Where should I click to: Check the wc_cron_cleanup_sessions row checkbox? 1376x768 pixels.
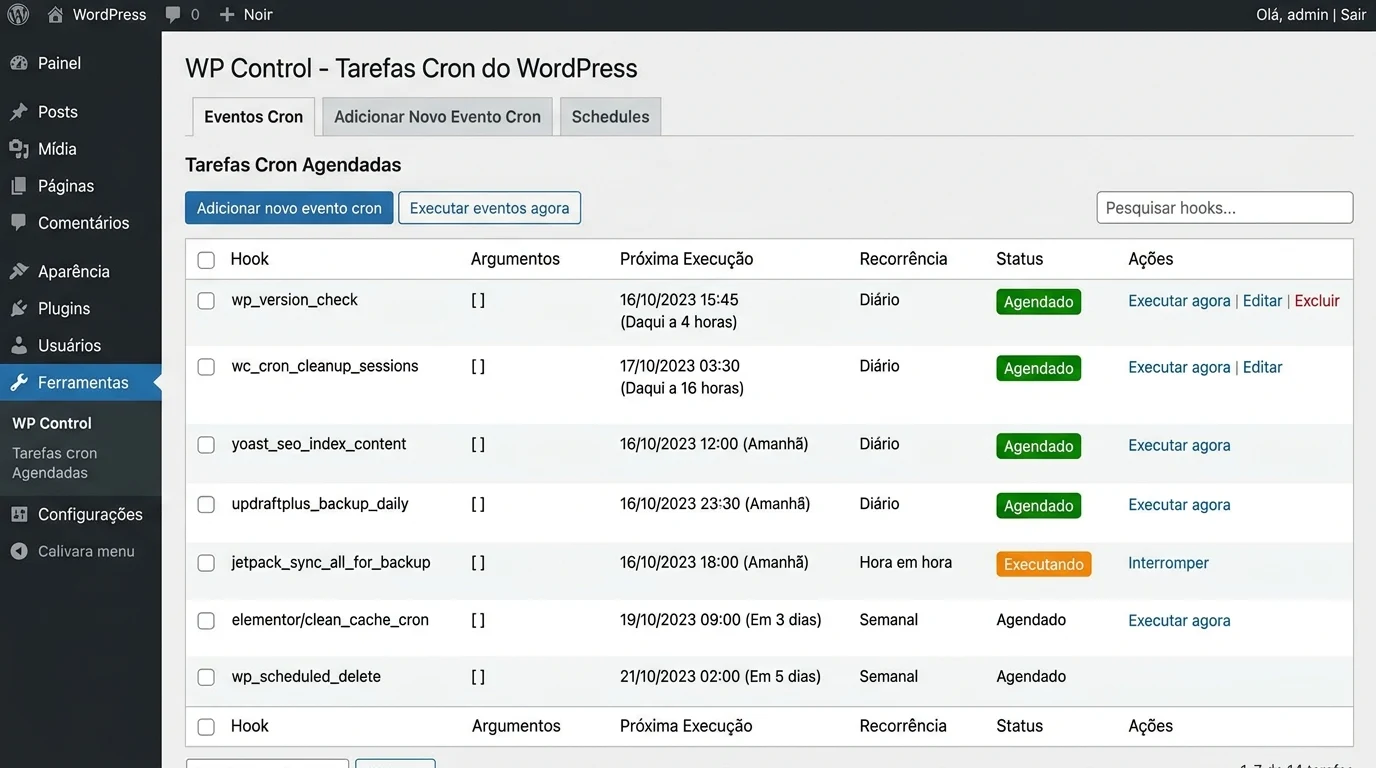206,367
